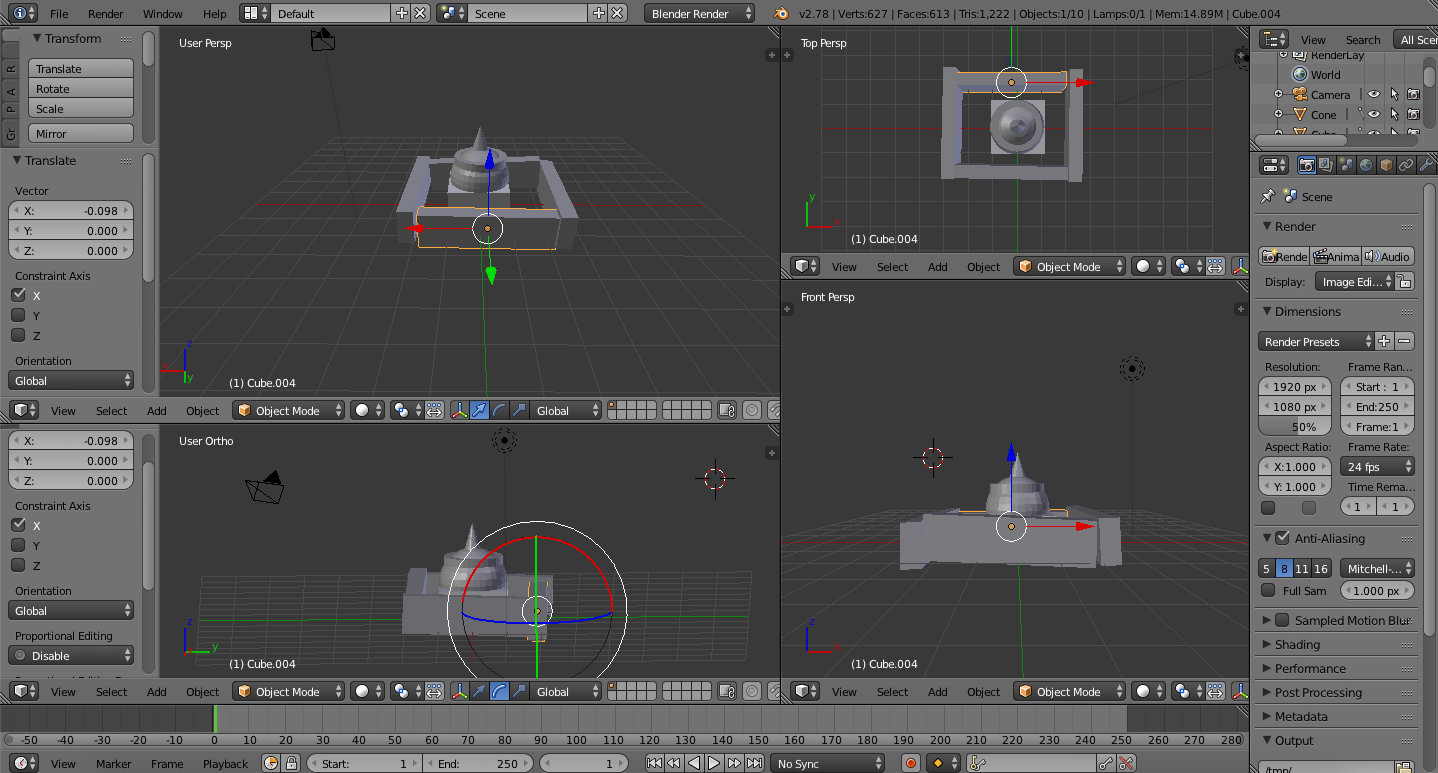The image size is (1438, 773).
Task: Open the Object properties cube icon
Action: (x=1386, y=165)
